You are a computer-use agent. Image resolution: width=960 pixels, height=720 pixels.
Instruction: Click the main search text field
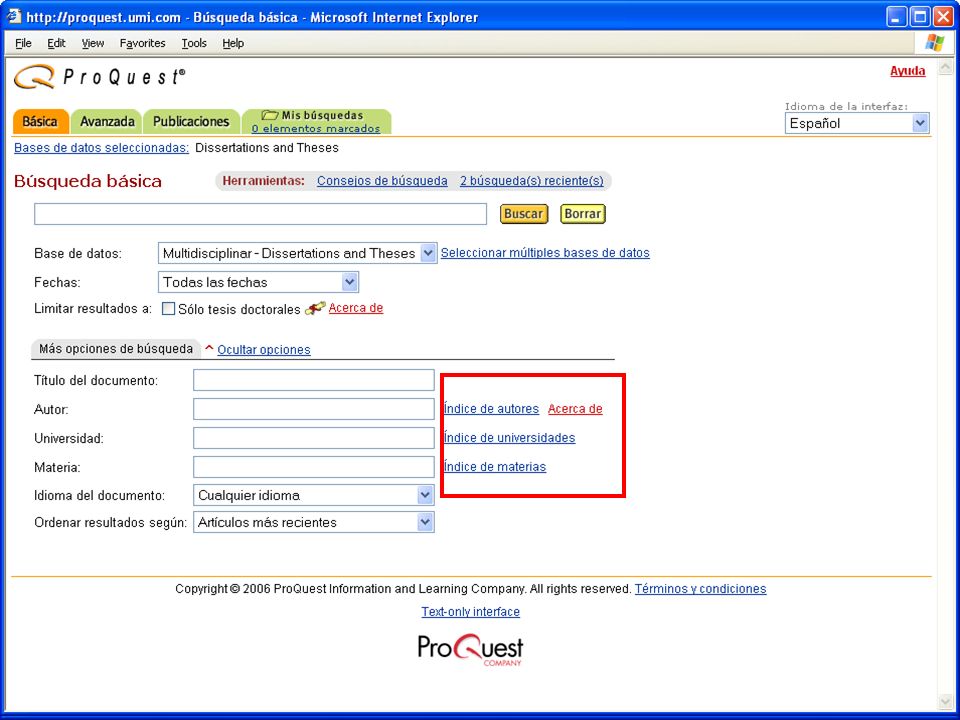pyautogui.click(x=260, y=214)
